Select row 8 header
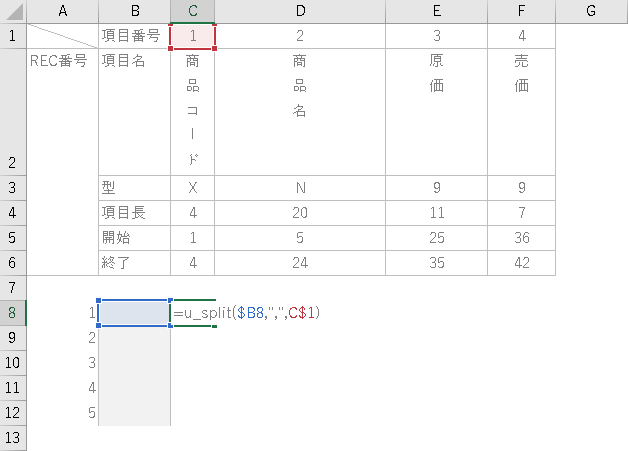 click(13, 313)
